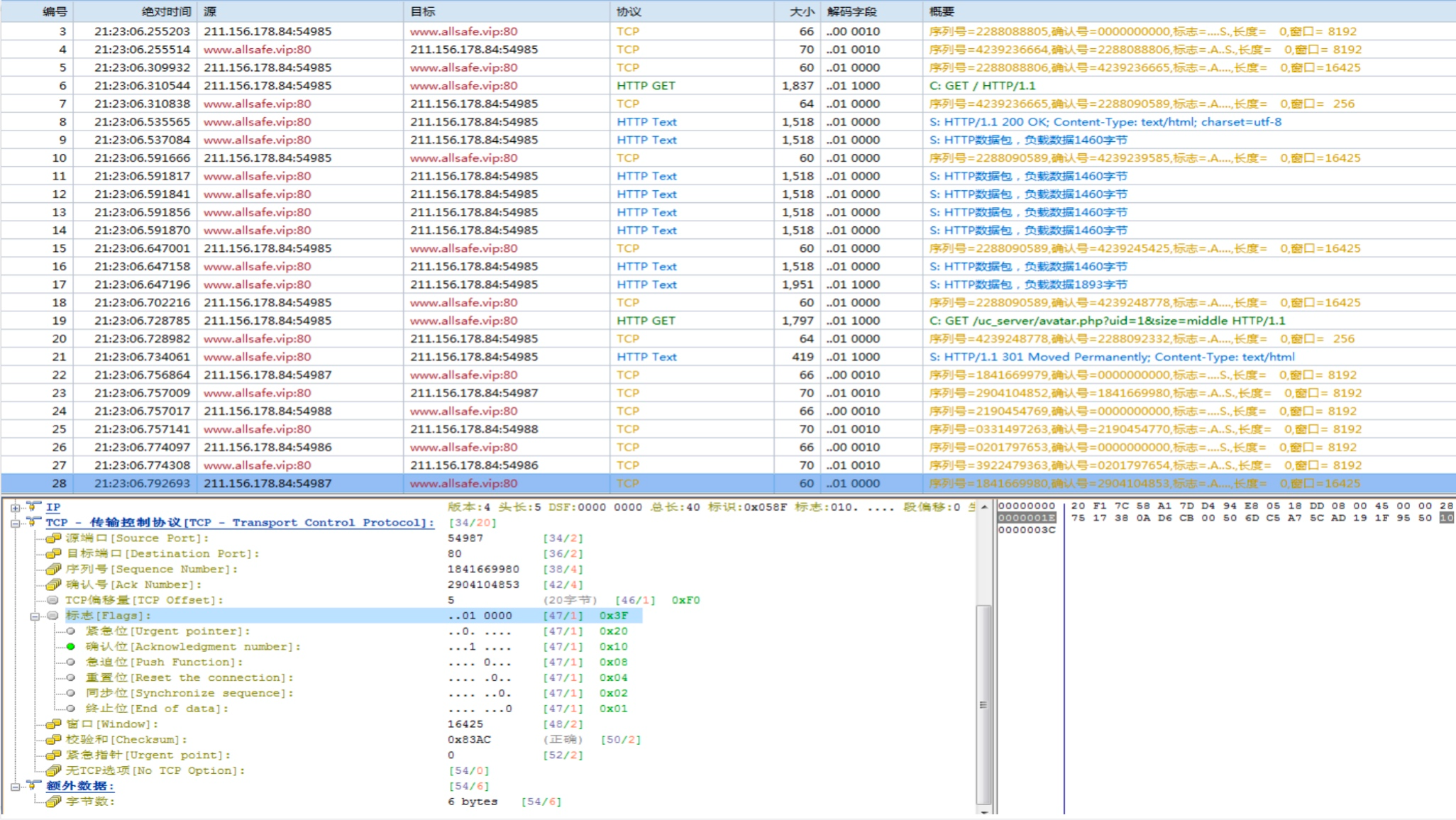This screenshot has height=820, width=1456.
Task: Sort packets by 解码字段 column header
Action: point(872,11)
